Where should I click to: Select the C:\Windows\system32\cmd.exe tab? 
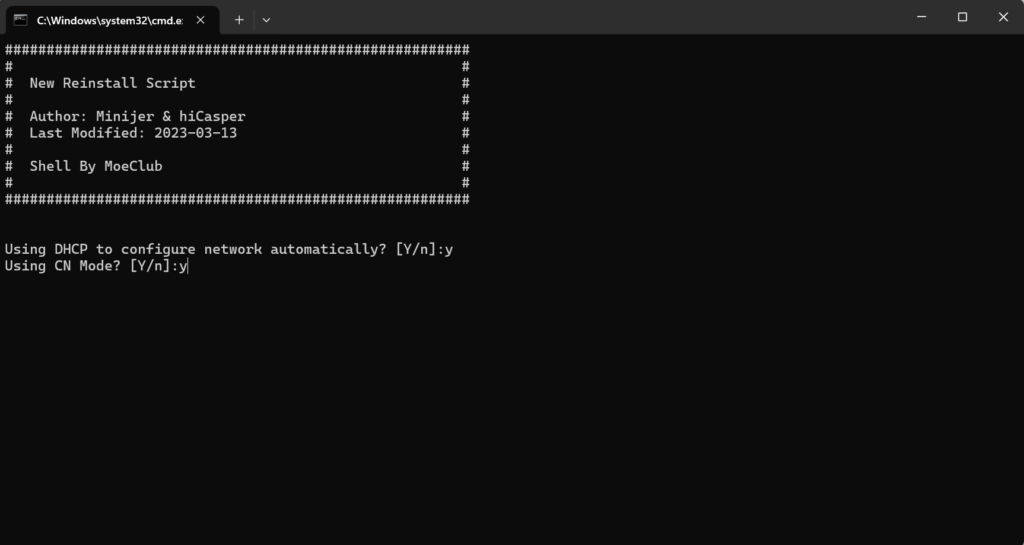pyautogui.click(x=112, y=20)
